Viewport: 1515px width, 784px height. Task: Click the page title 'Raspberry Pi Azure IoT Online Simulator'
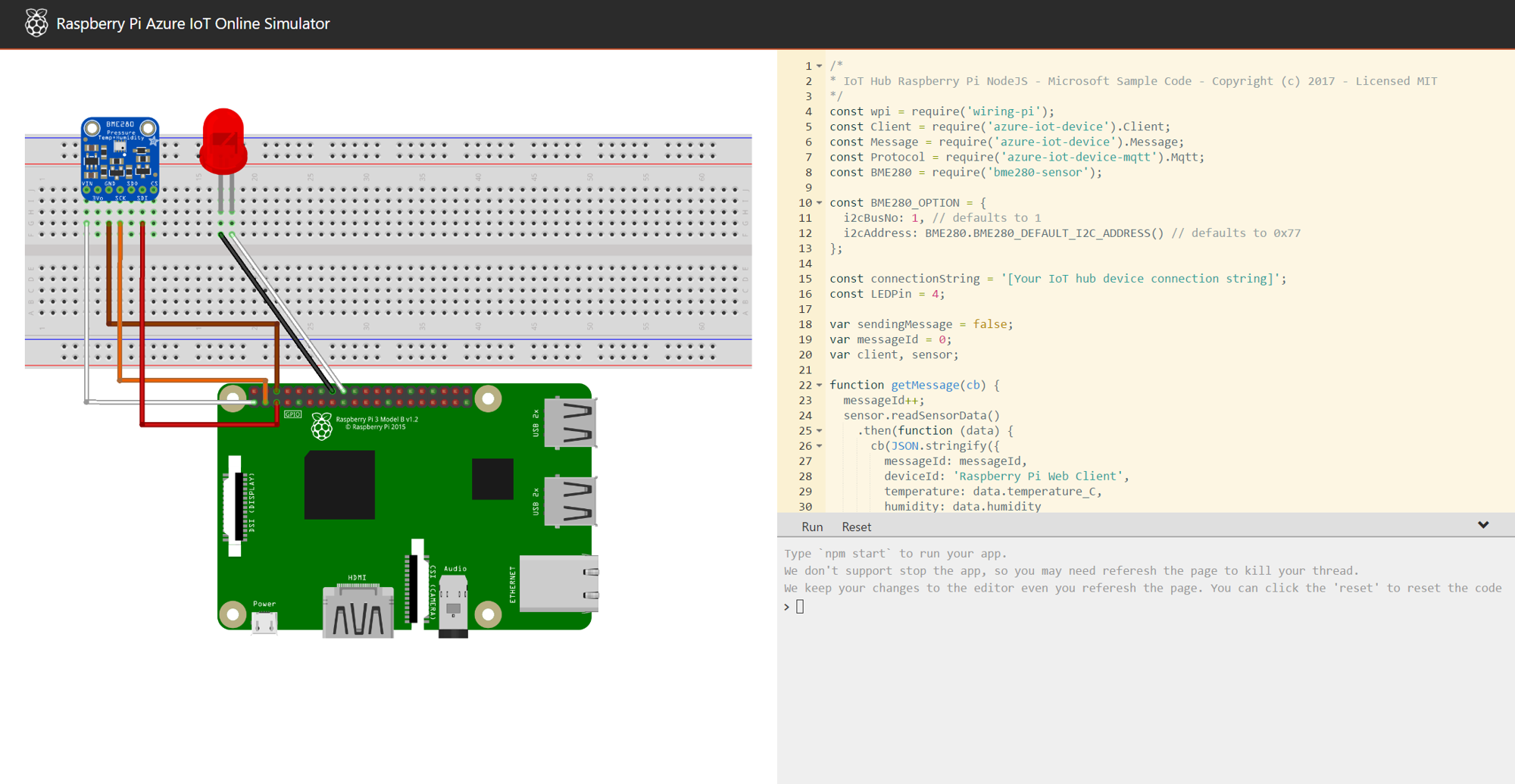pos(193,23)
